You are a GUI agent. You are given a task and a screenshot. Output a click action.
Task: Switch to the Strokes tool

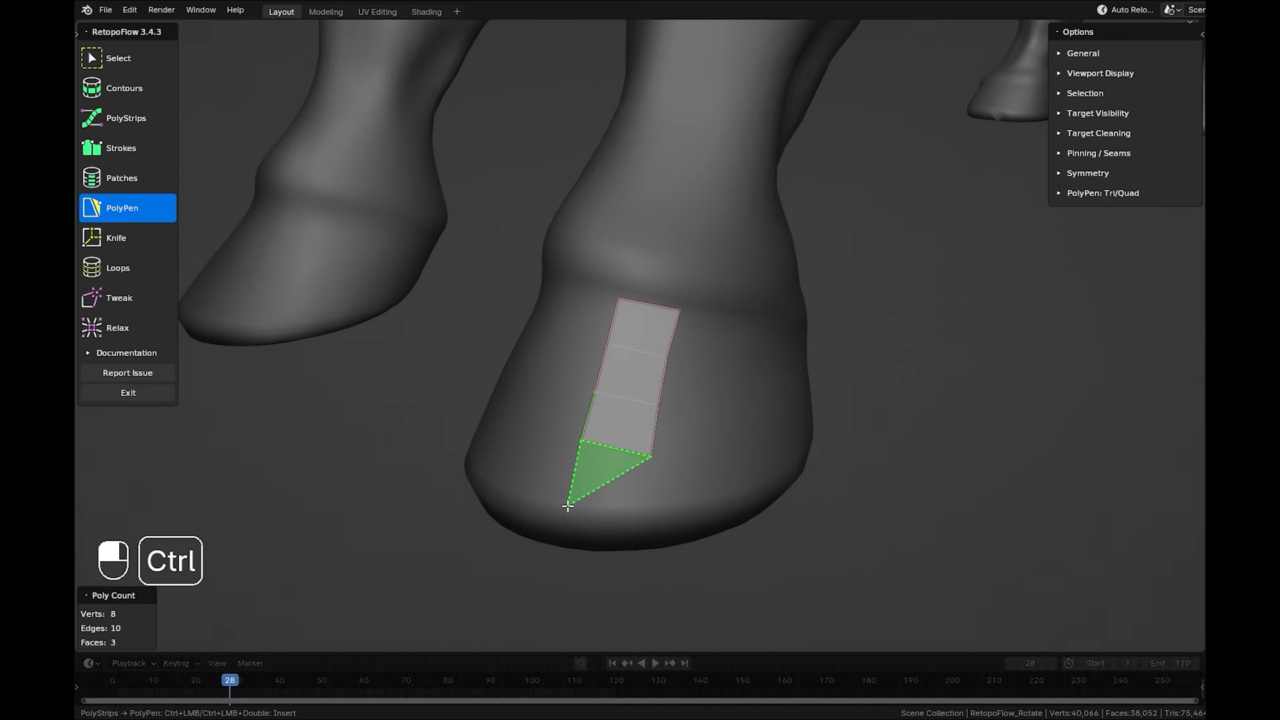coord(120,148)
